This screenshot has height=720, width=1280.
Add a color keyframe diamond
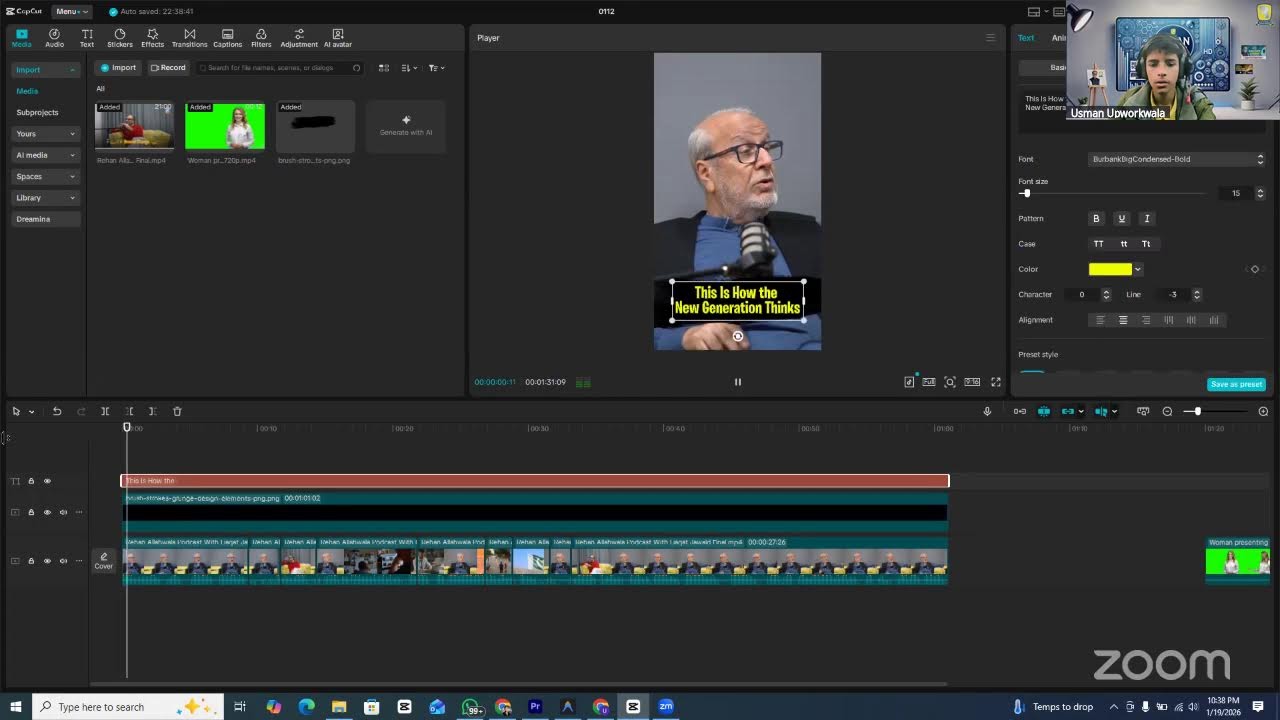(x=1255, y=269)
